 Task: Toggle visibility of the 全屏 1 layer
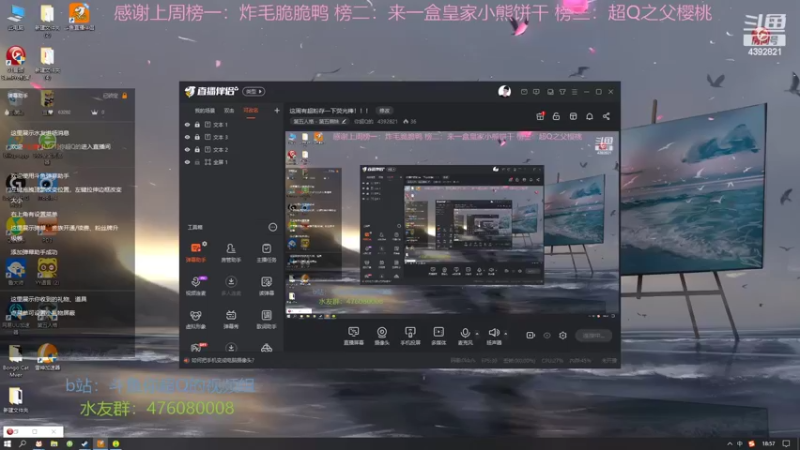tap(187, 162)
